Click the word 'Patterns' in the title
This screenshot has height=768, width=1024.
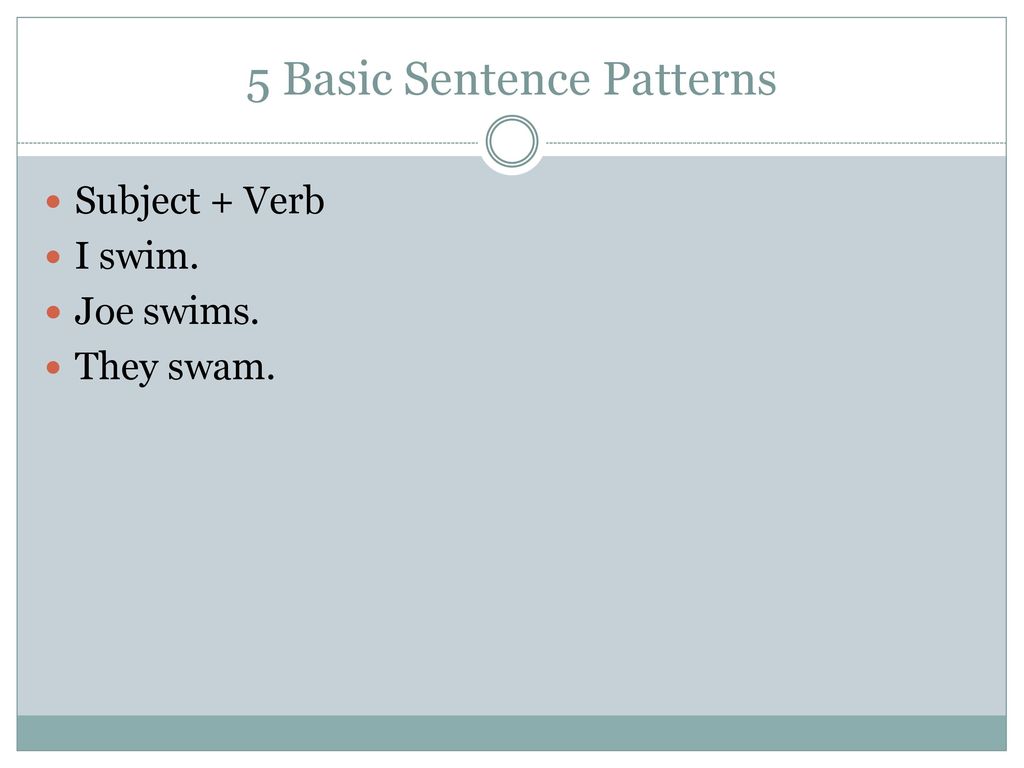(690, 79)
